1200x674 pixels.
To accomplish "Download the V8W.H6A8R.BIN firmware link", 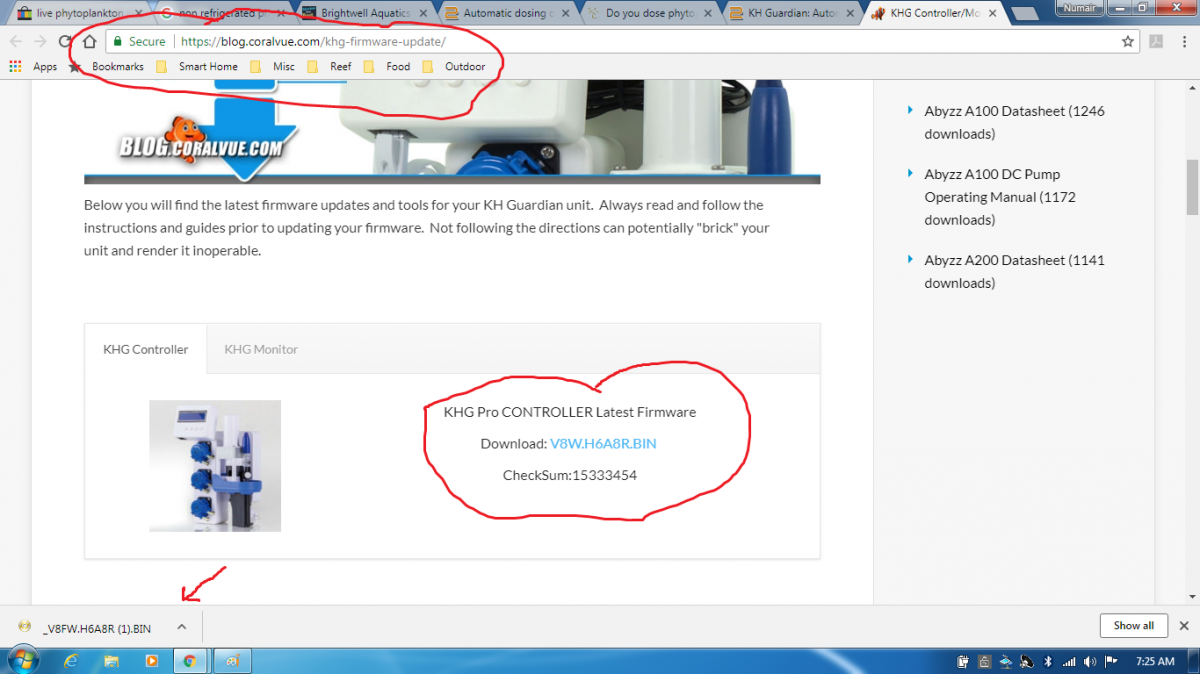I will pyautogui.click(x=603, y=443).
